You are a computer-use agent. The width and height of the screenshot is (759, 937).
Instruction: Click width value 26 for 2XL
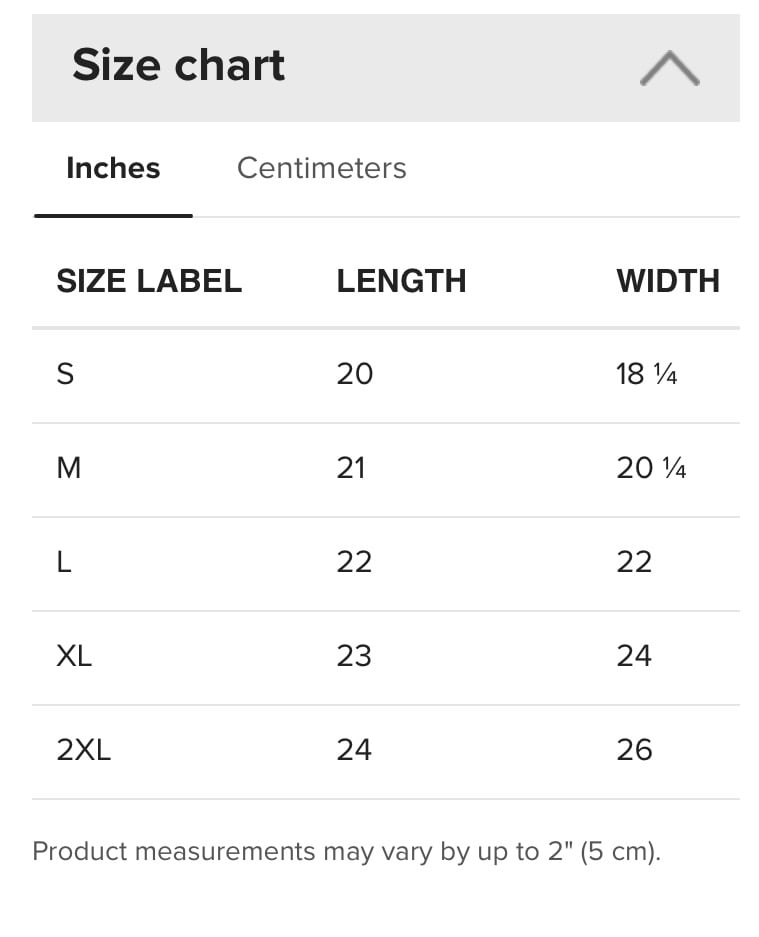[634, 750]
